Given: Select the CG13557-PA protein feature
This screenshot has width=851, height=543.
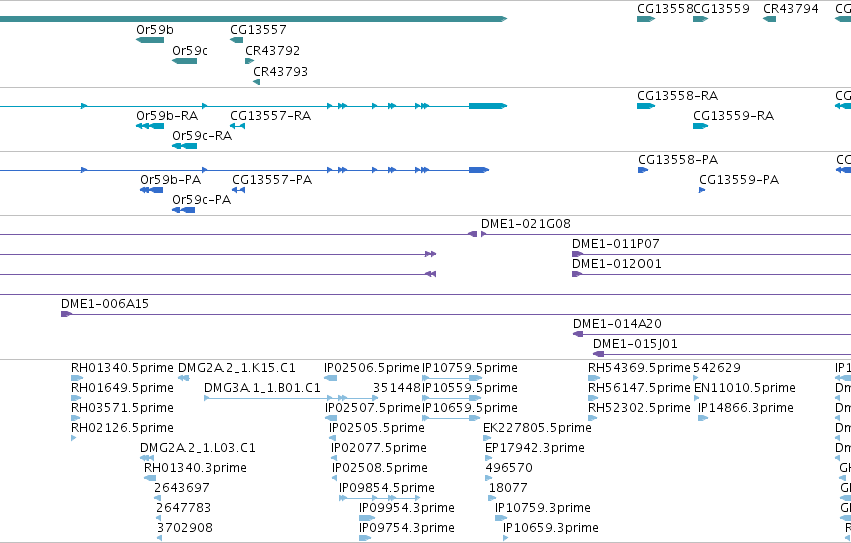Looking at the screenshot, I should click(x=238, y=190).
